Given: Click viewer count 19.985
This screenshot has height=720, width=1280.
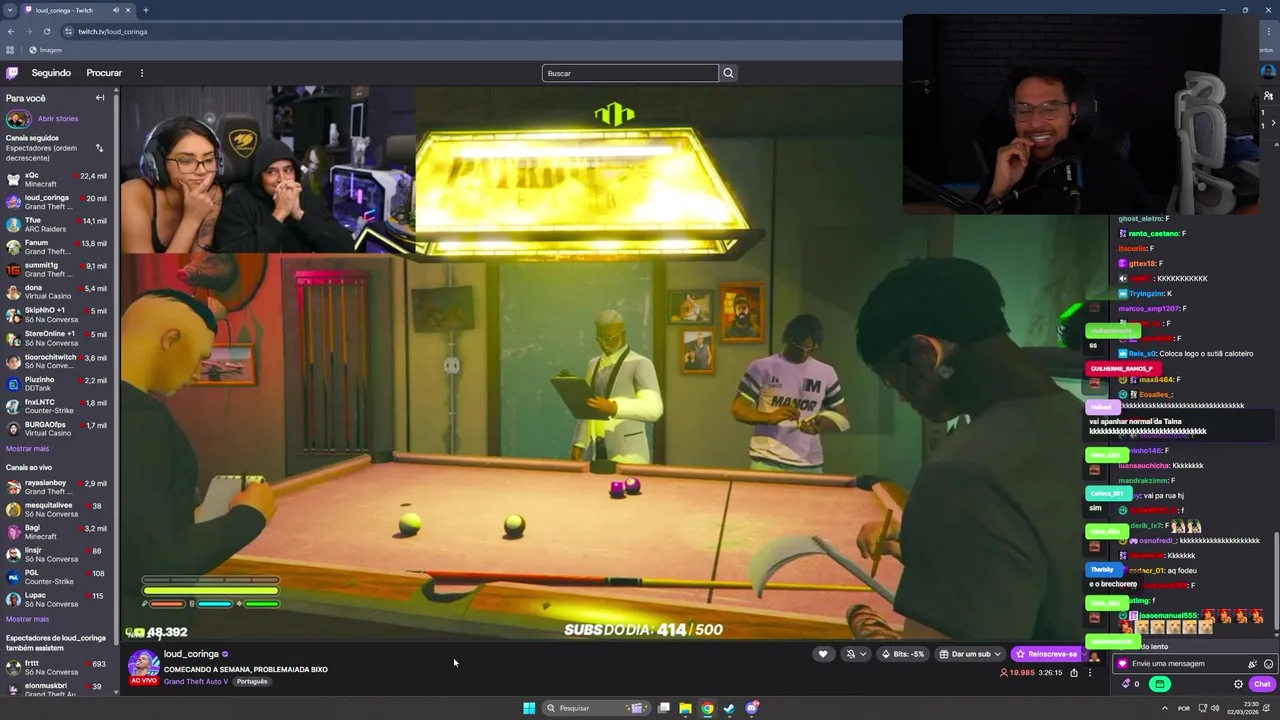Looking at the screenshot, I should pos(1018,673).
